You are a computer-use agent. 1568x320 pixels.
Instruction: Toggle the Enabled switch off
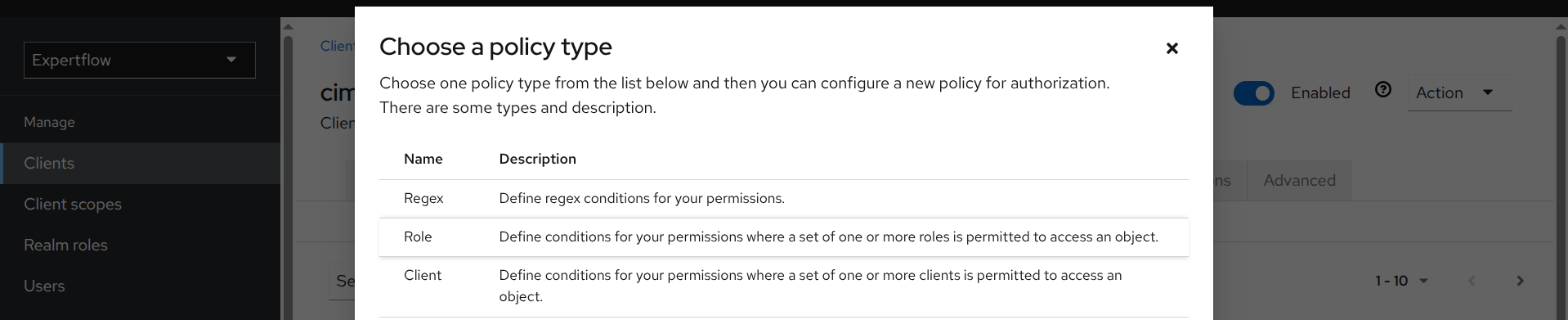click(1254, 93)
